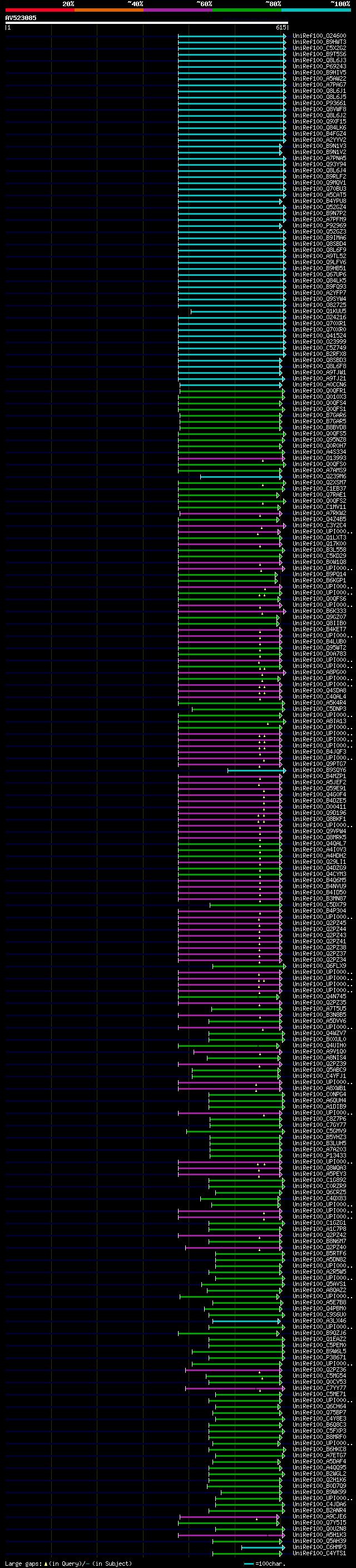Image resolution: width=356 pixels, height=1568 pixels.
Task: Select the label UniRef100_Q9VPW4
Action: pos(319,832)
